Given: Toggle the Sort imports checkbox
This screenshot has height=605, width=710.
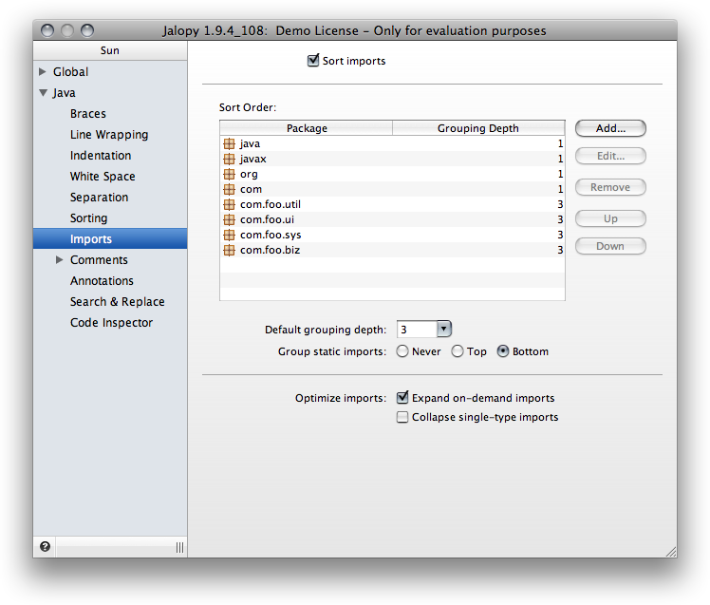Looking at the screenshot, I should tap(313, 60).
